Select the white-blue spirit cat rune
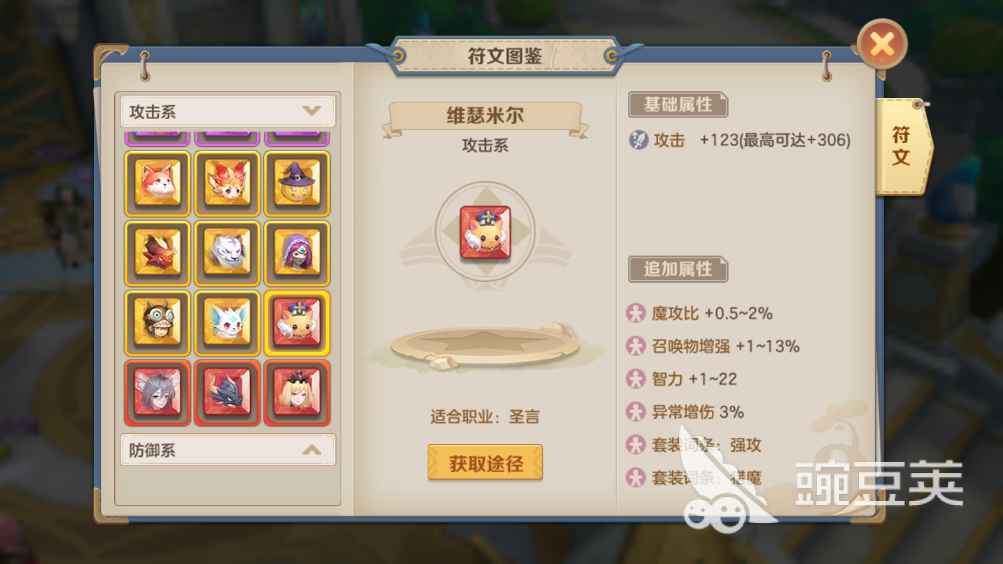Viewport: 1003px width, 564px height. pyautogui.click(x=227, y=324)
